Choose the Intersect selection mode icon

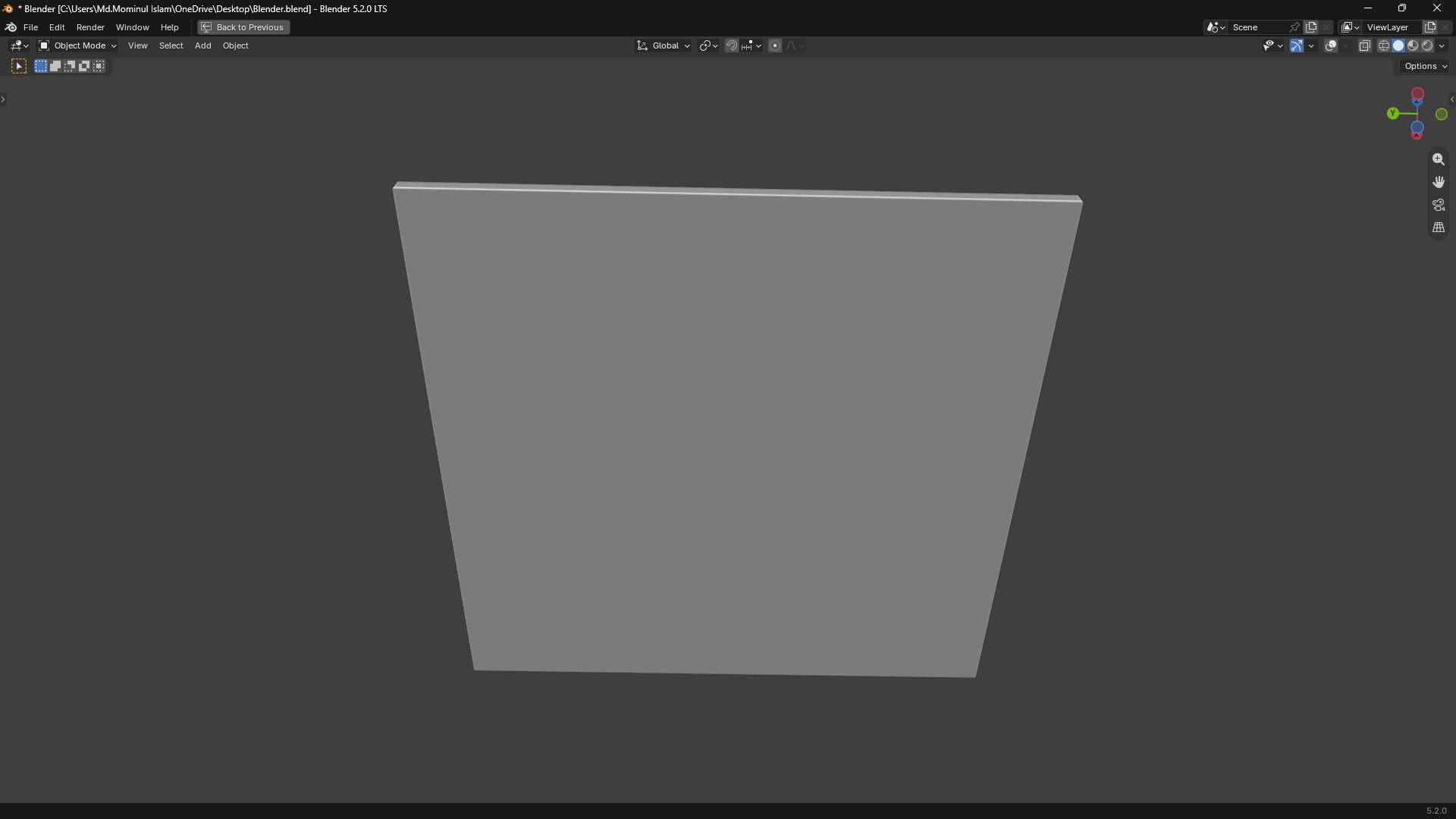pyautogui.click(x=99, y=67)
